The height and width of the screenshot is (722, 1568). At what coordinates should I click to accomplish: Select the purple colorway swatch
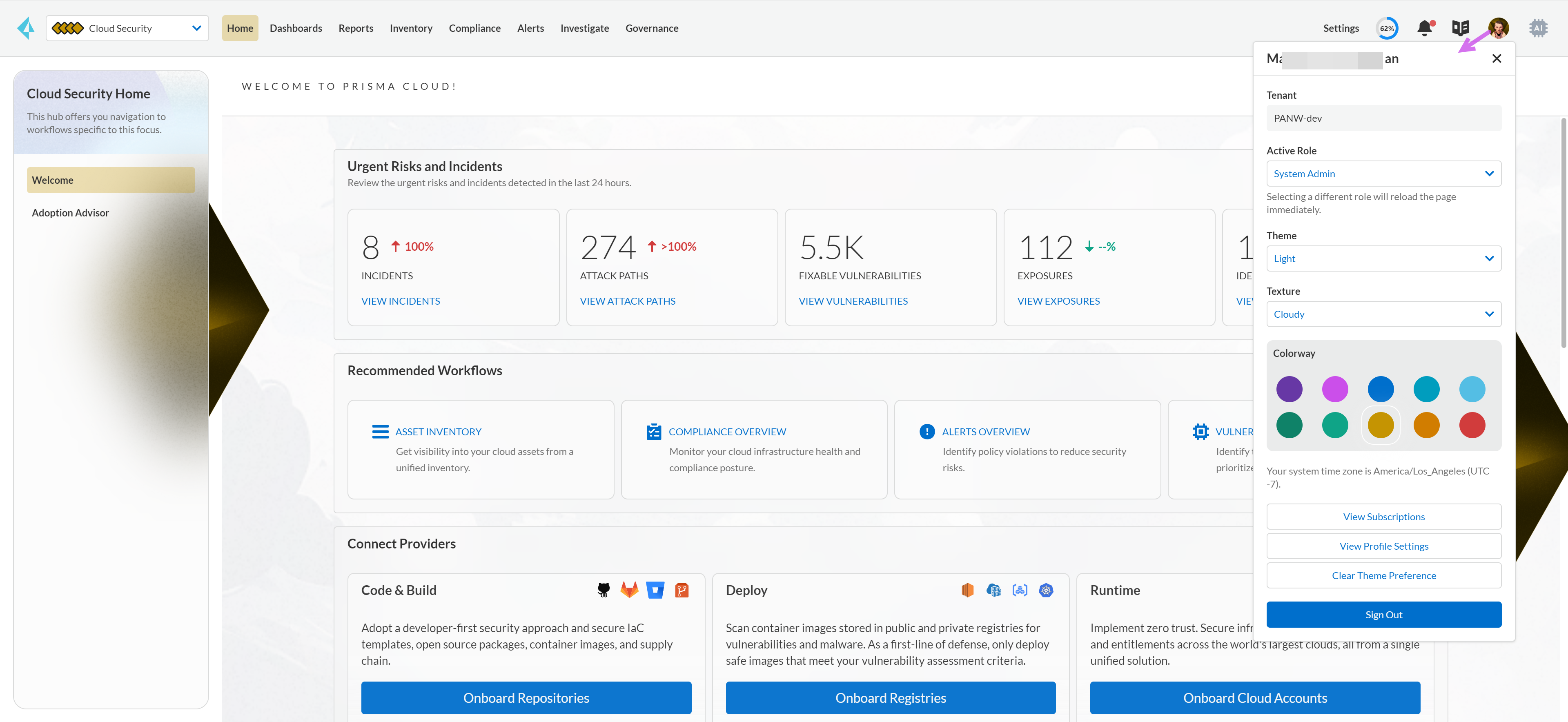pyautogui.click(x=1289, y=389)
